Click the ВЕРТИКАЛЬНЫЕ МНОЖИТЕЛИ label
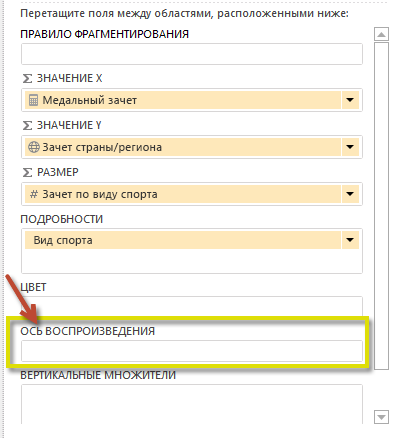This screenshot has height=438, width=405. pyautogui.click(x=98, y=375)
